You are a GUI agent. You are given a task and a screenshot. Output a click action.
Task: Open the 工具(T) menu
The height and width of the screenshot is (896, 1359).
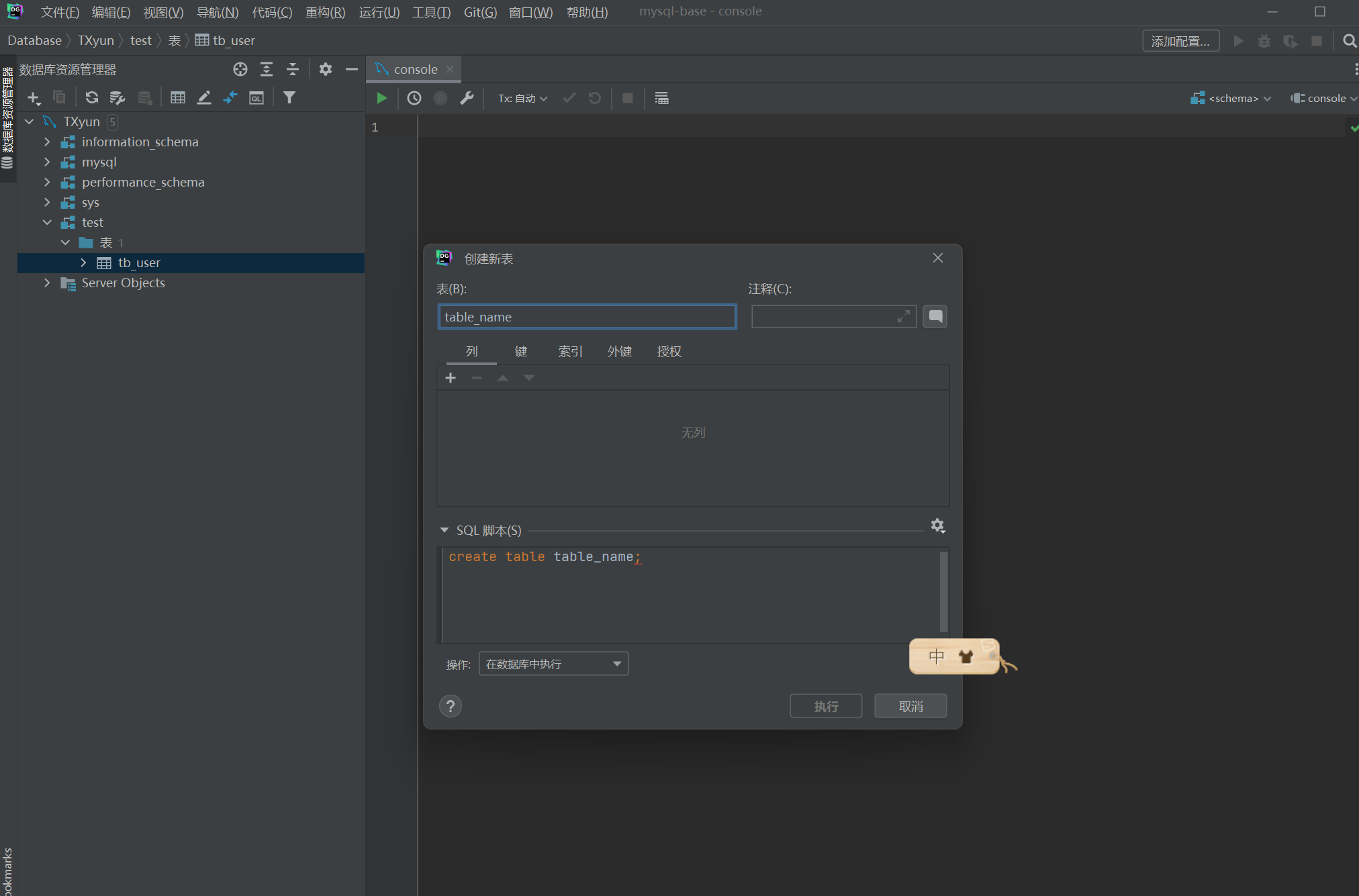coord(431,12)
